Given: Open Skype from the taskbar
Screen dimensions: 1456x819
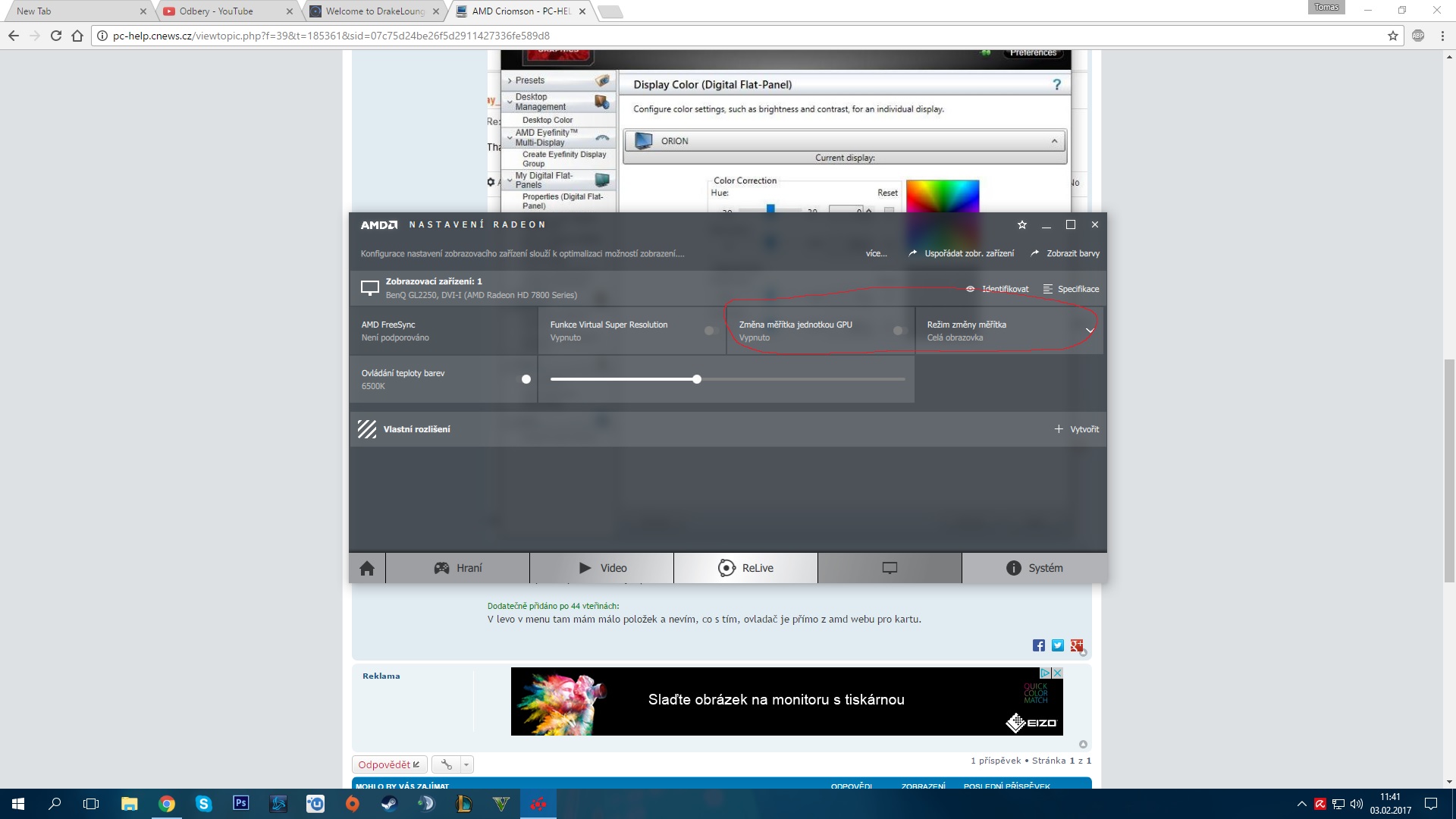Looking at the screenshot, I should (x=203, y=804).
